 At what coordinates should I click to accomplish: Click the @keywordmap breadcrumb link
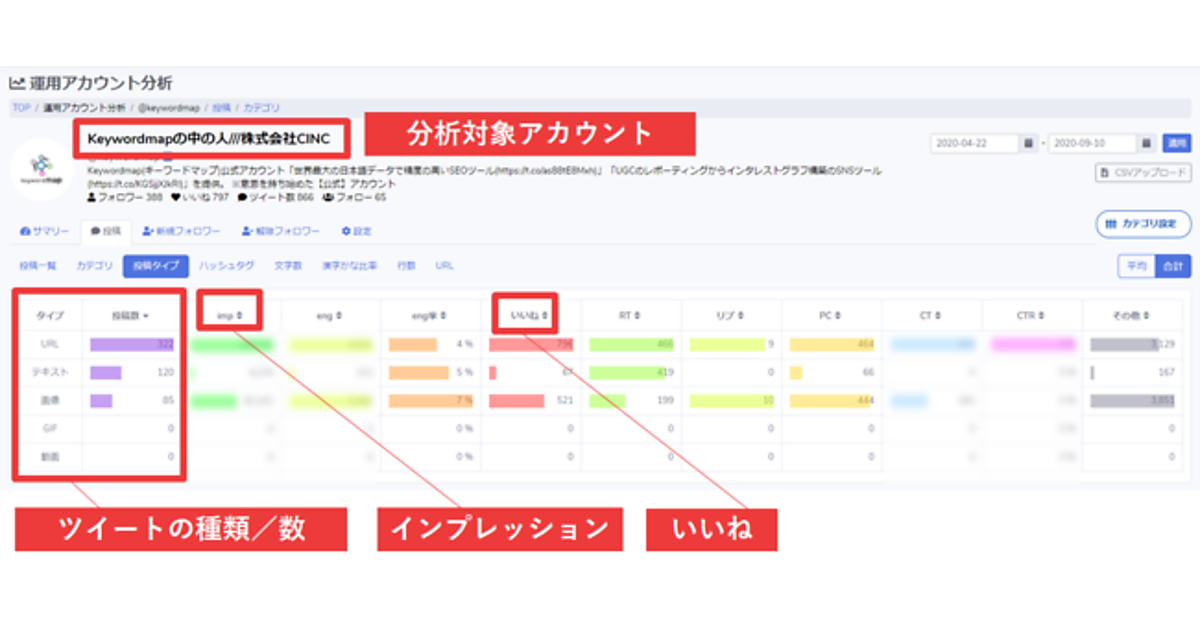[167, 107]
